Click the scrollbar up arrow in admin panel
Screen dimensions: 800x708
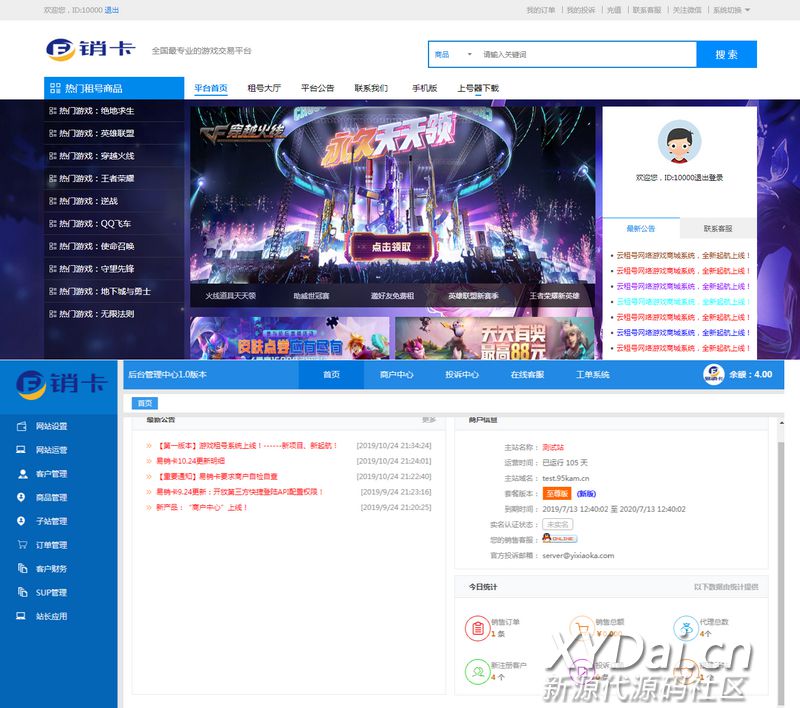point(781,423)
